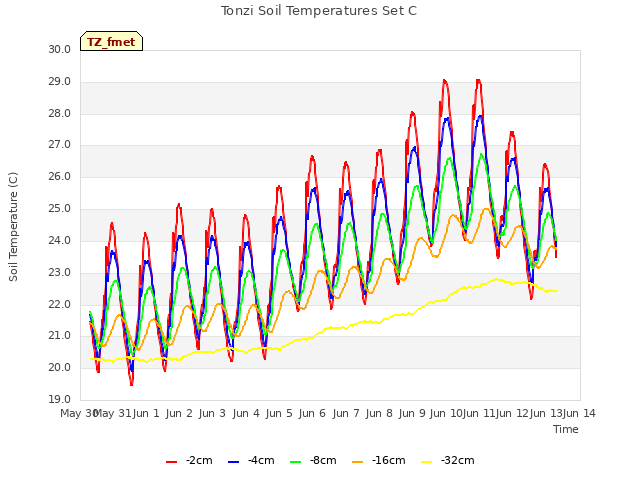Click the Jun 5 x-axis date label
Viewport: 640px width, 480px height.
click(279, 413)
